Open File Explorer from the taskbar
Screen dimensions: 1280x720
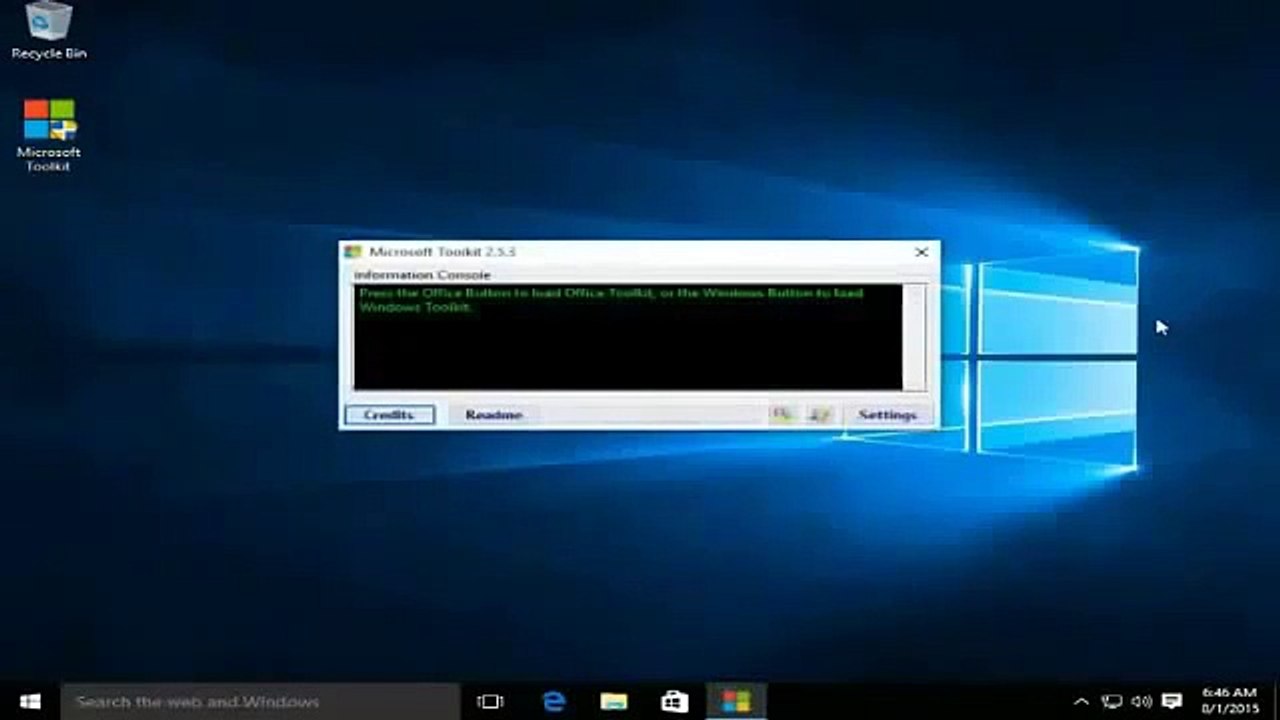(x=614, y=701)
